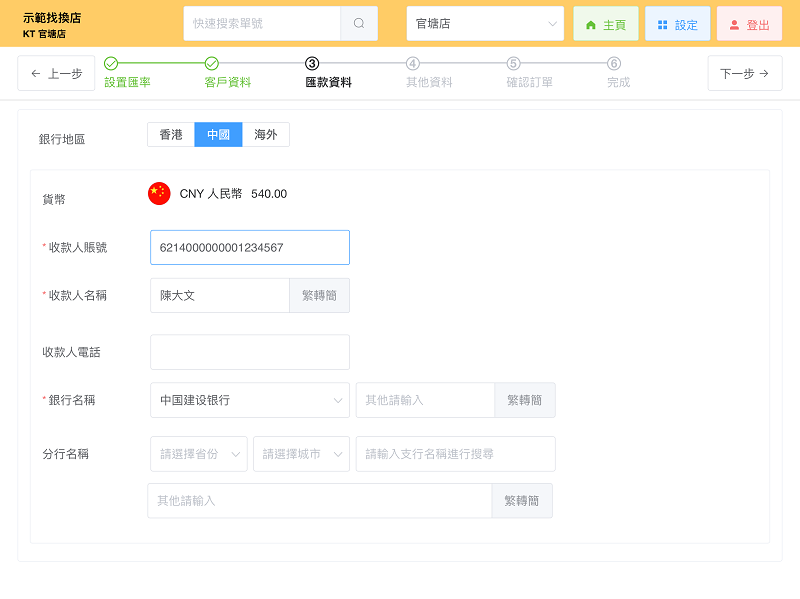This screenshot has width=800, height=599.
Task: Expand the 中国建设银行 bank name dropdown
Action: pyautogui.click(x=249, y=400)
